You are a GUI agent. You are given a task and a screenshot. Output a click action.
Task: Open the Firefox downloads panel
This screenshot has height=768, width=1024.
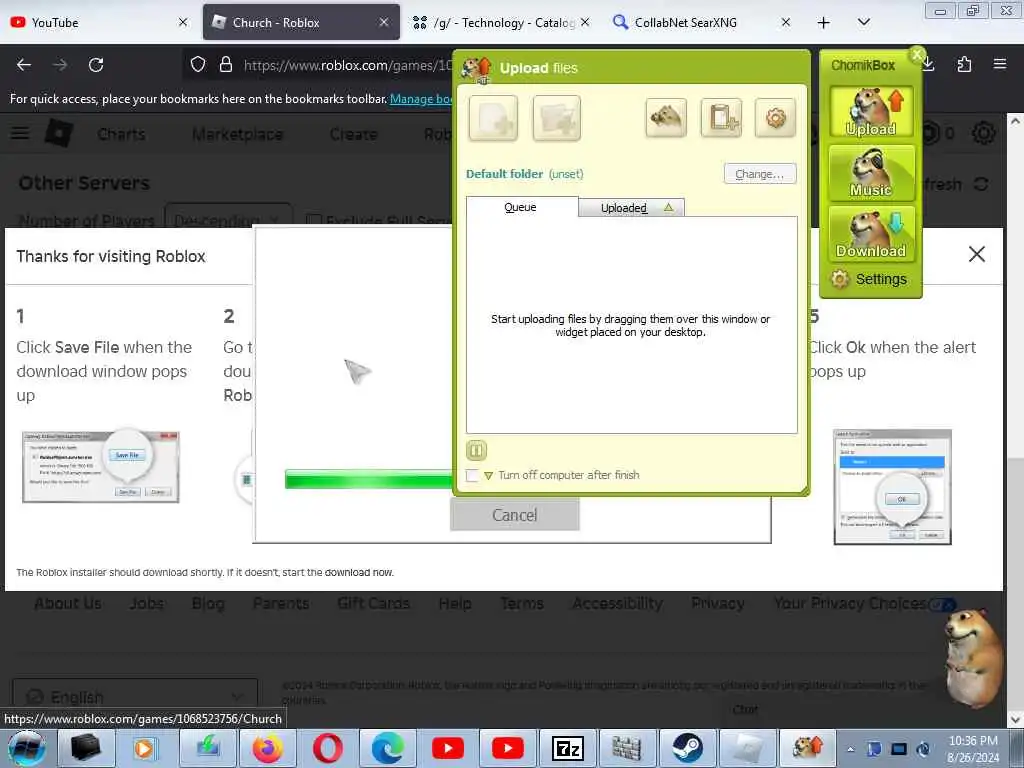coord(928,65)
